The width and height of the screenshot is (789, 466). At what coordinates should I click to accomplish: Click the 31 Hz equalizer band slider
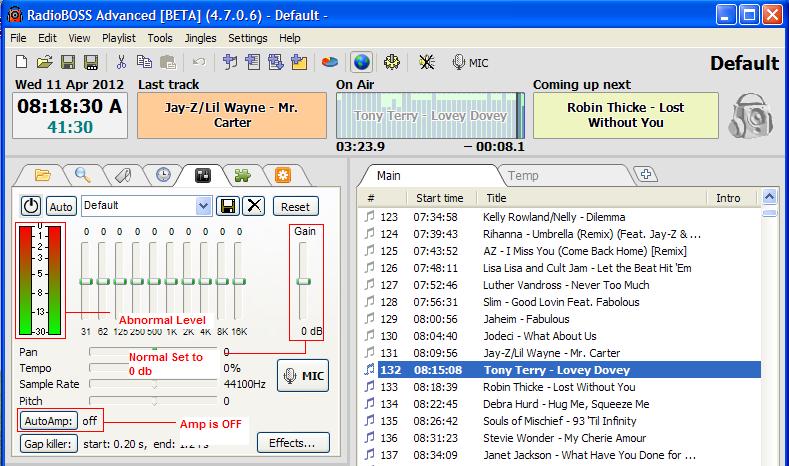pyautogui.click(x=86, y=281)
